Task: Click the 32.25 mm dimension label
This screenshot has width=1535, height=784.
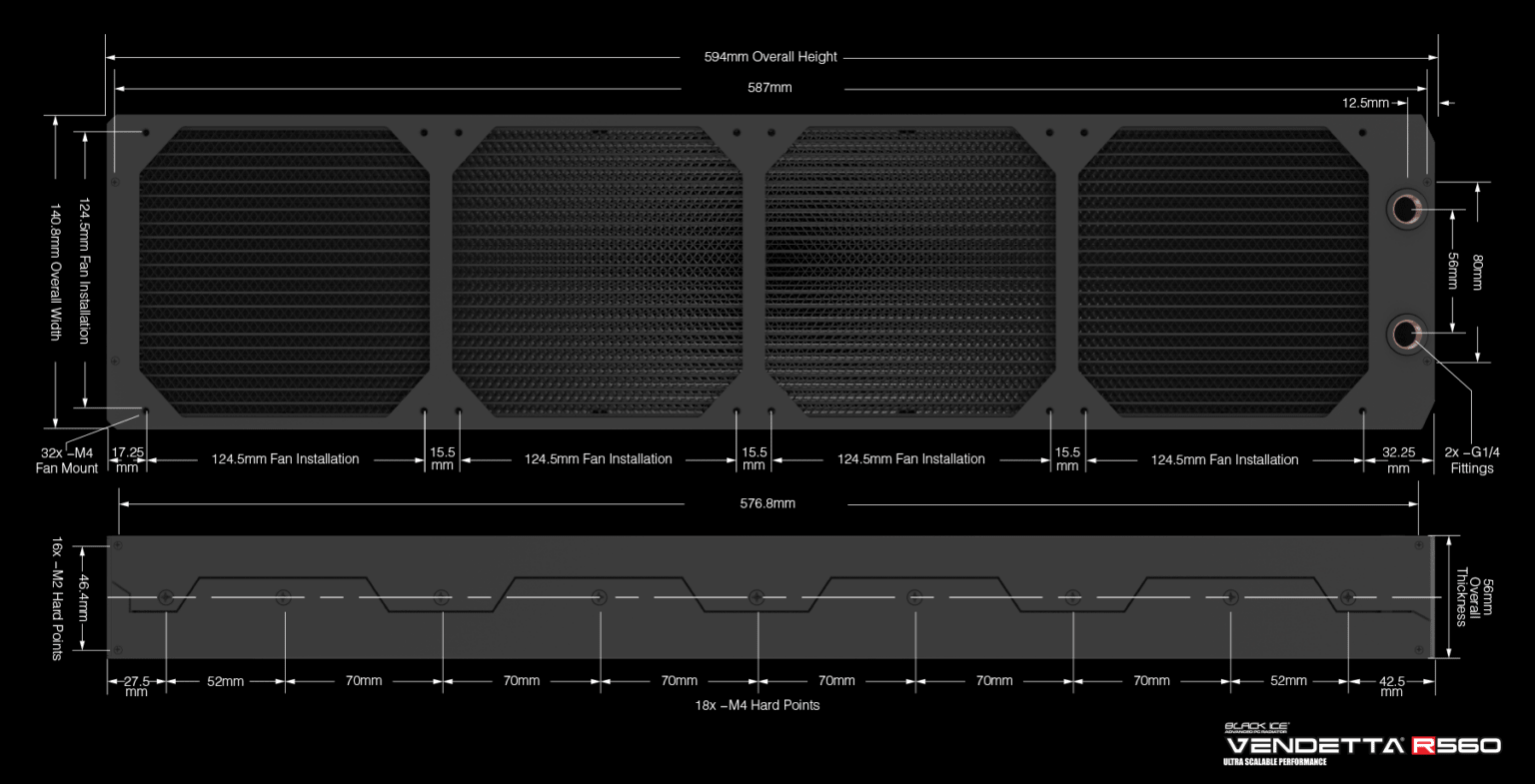Action: (1398, 460)
